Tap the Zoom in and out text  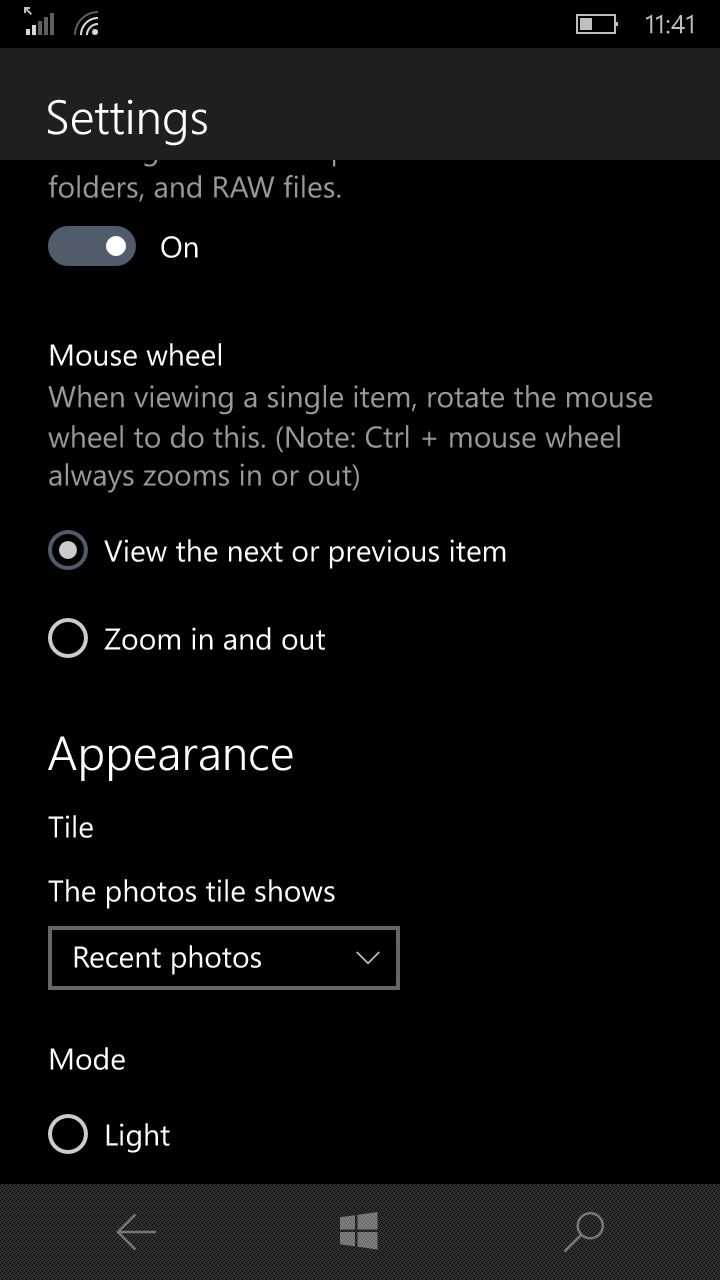pos(215,639)
